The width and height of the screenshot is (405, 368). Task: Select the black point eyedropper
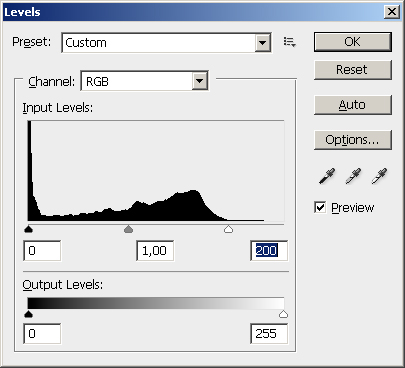pyautogui.click(x=327, y=176)
